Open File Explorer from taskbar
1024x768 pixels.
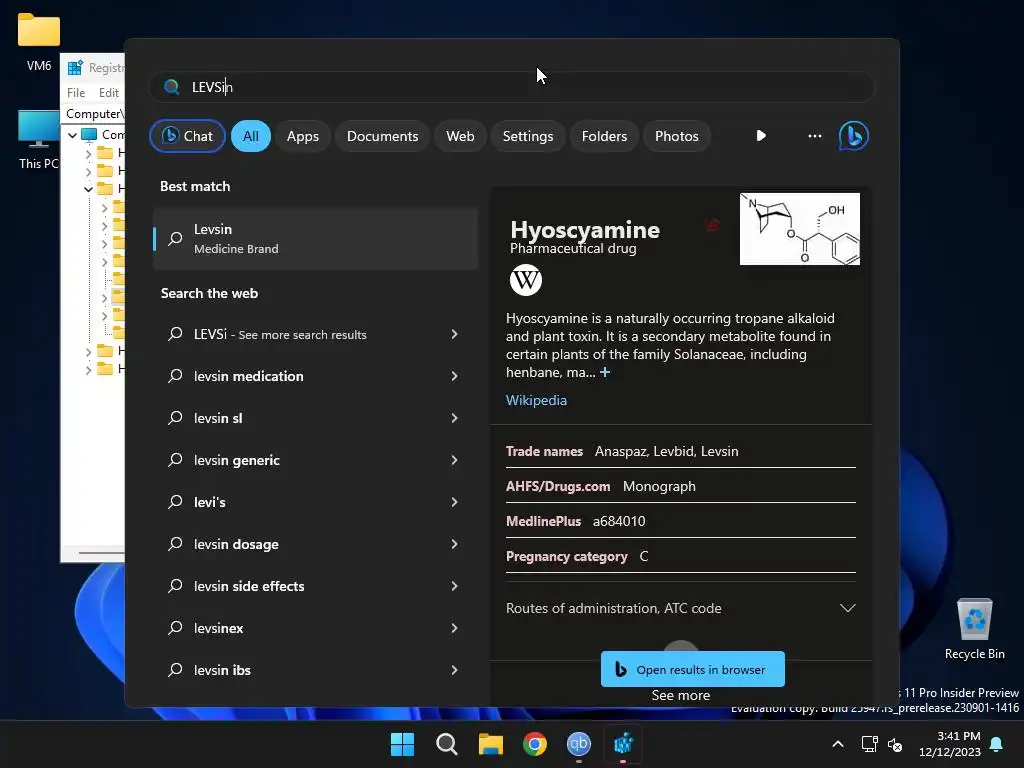(x=490, y=744)
